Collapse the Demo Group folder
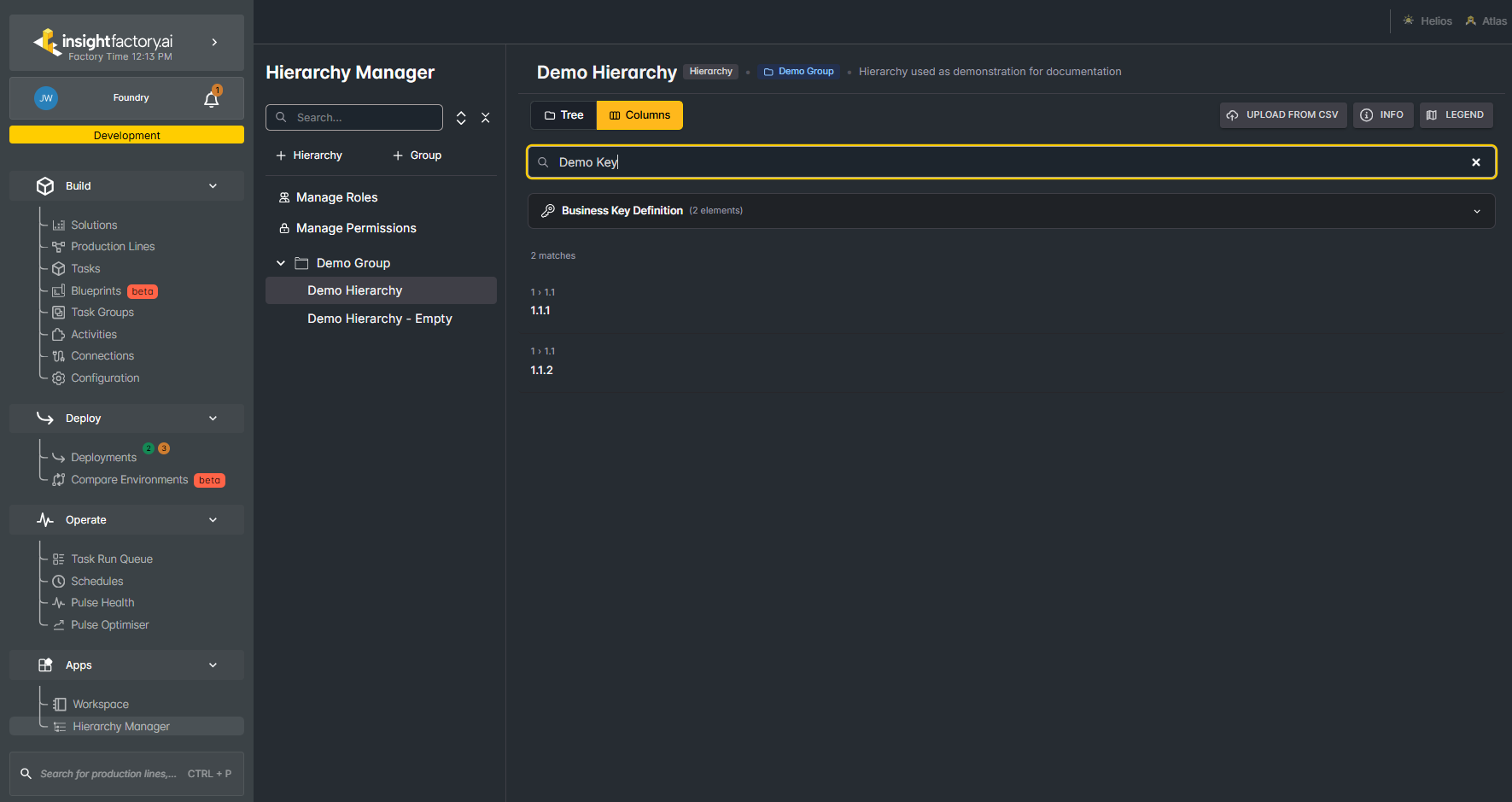The image size is (1512, 802). 281,263
